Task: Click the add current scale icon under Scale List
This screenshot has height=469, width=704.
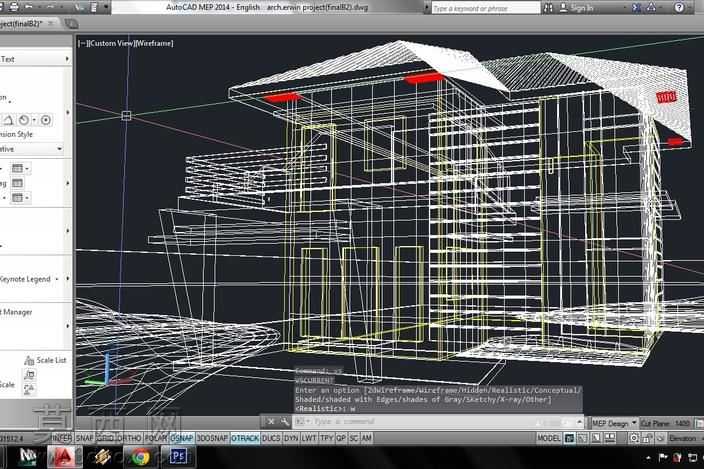Action: coord(30,374)
